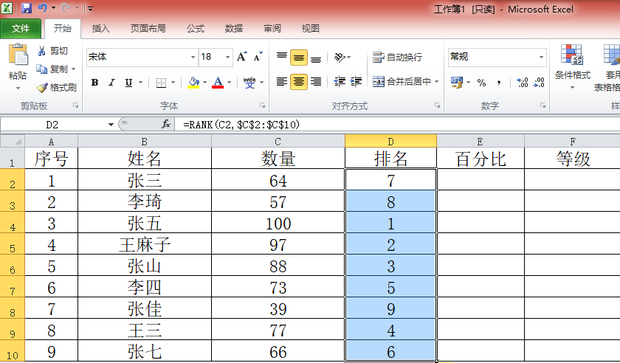Switch to the 数据 Data tab
Image resolution: width=620 pixels, height=363 pixels.
(234, 28)
